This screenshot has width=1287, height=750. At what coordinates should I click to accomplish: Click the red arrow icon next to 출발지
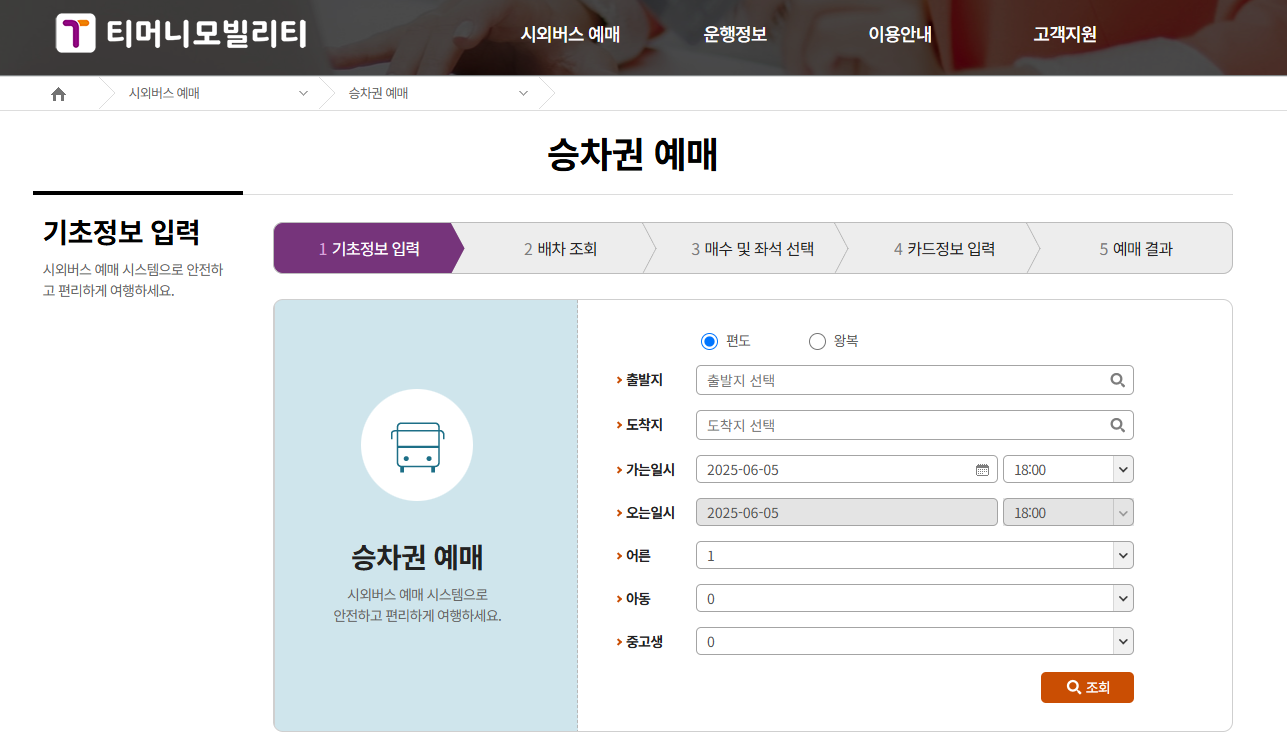coord(620,380)
